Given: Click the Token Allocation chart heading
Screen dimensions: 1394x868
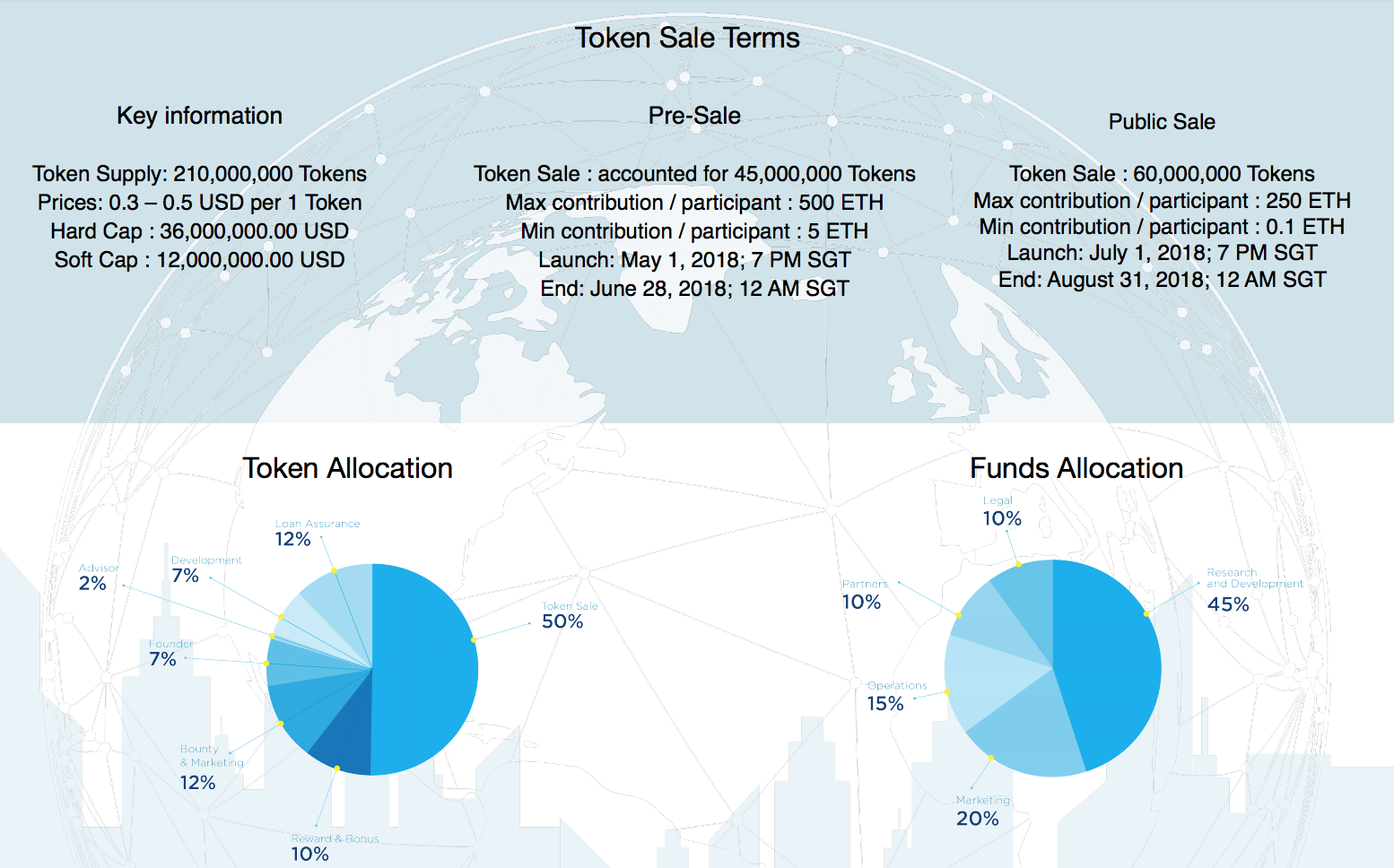Looking at the screenshot, I should (347, 468).
